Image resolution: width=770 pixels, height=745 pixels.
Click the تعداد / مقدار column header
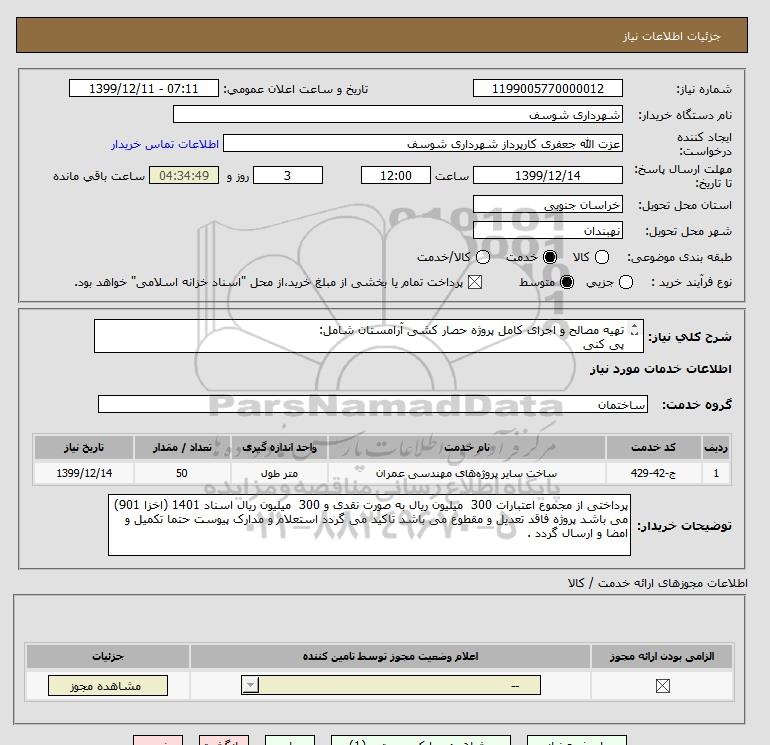(182, 447)
